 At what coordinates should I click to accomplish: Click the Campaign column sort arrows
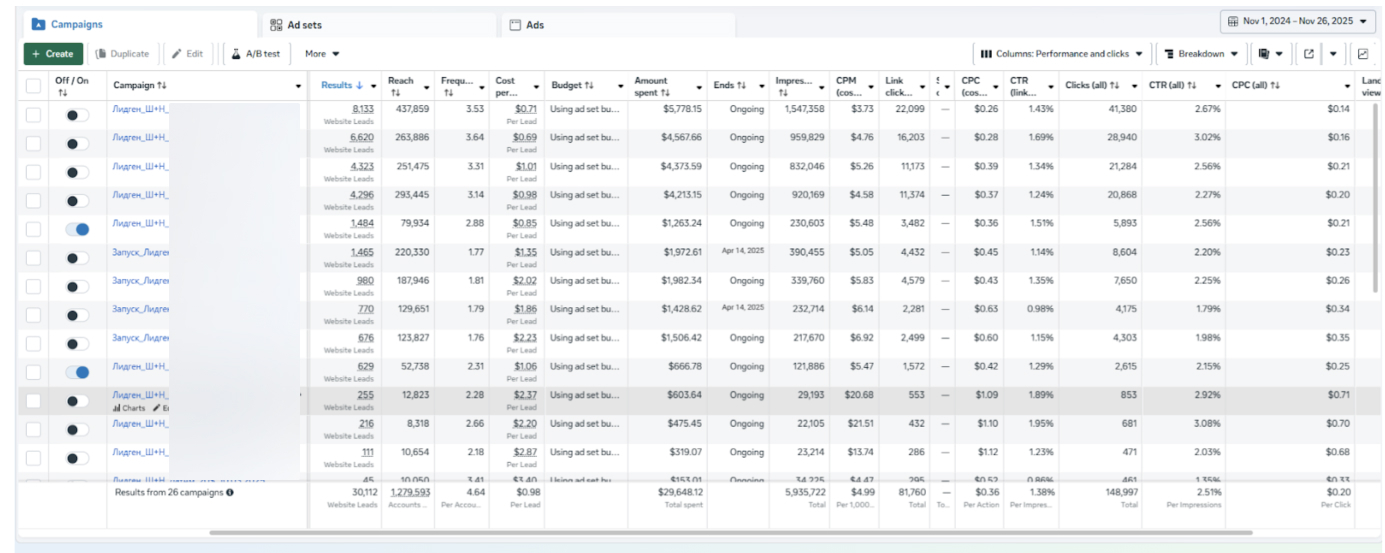pos(162,86)
